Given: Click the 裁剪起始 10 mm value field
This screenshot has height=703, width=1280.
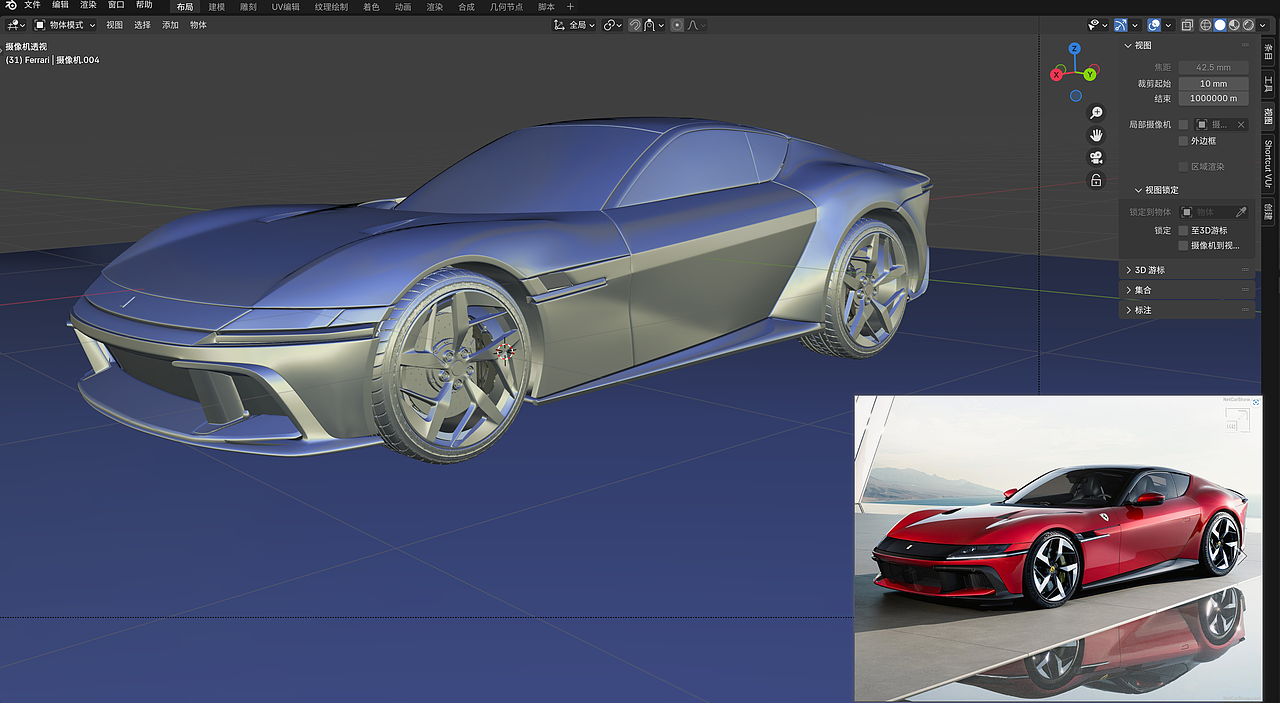Looking at the screenshot, I should (1213, 83).
